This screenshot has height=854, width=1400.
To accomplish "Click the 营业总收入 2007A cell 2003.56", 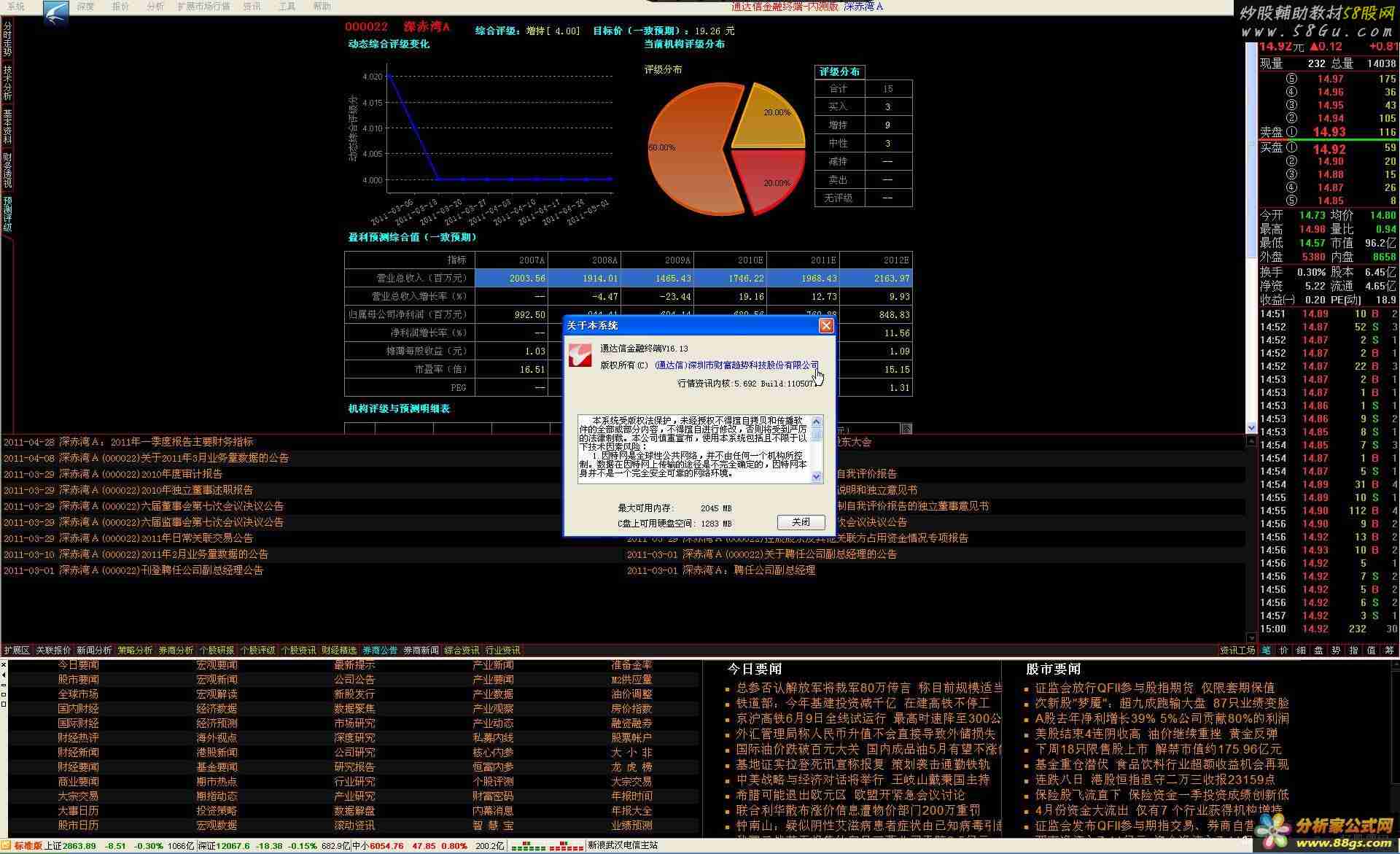I will tap(511, 278).
